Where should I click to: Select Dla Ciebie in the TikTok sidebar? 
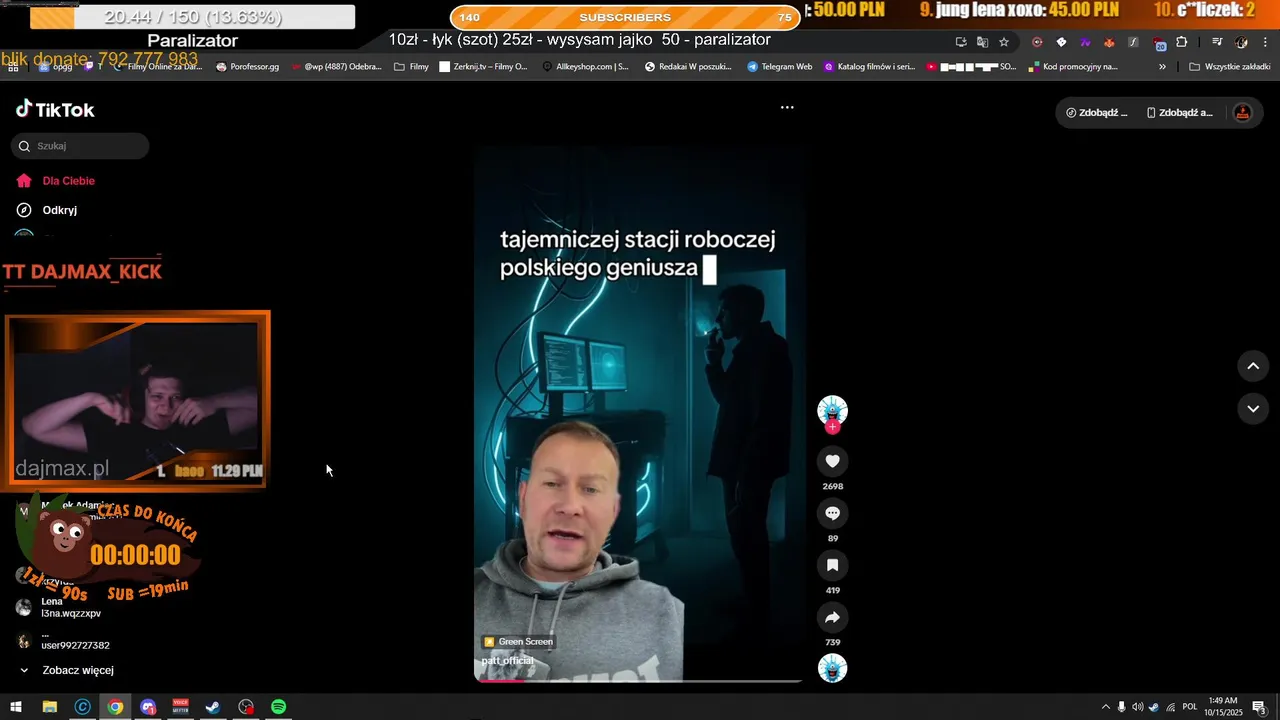[57, 181]
